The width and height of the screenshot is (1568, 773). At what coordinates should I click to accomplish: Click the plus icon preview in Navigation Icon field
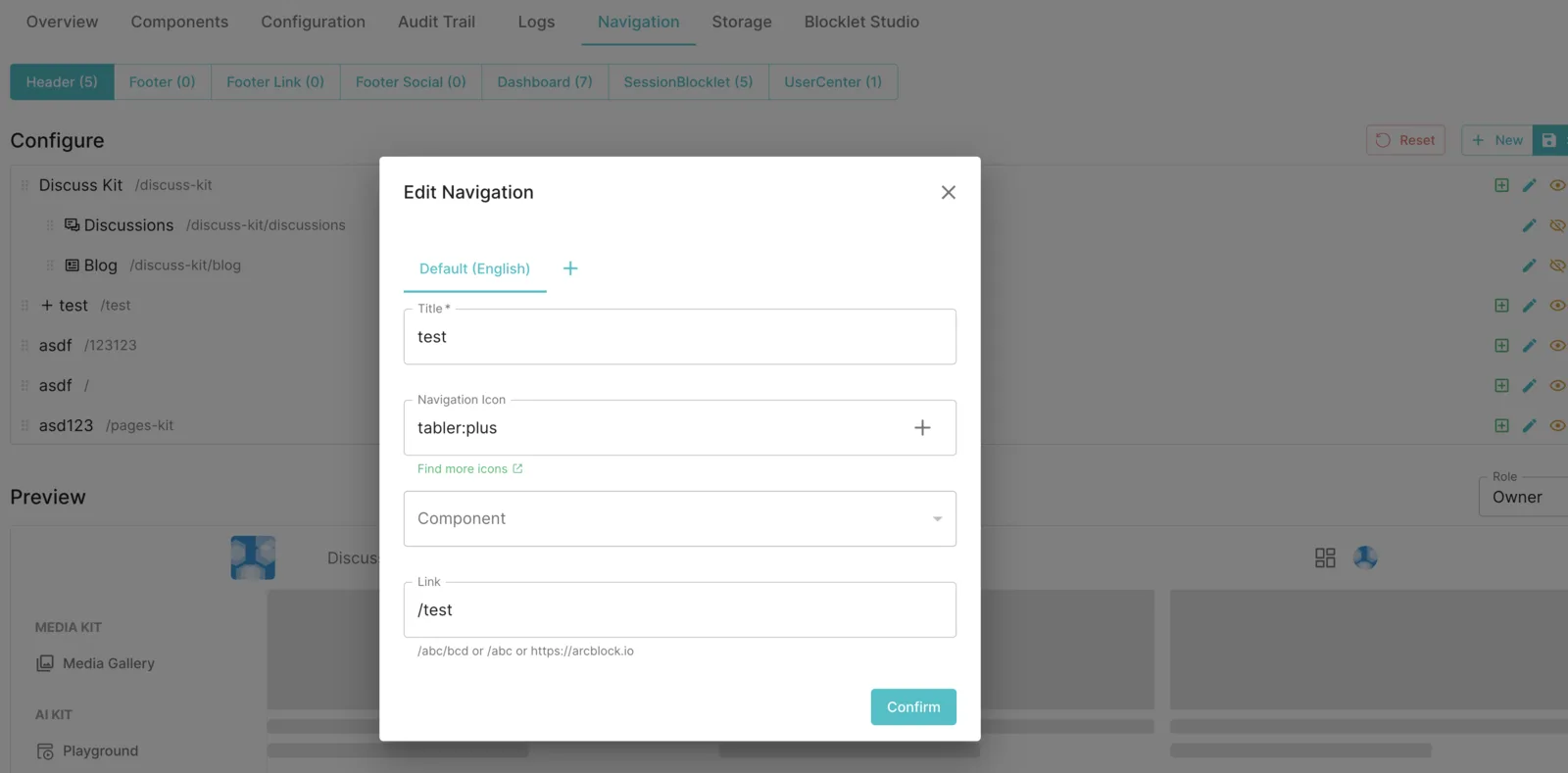(922, 427)
